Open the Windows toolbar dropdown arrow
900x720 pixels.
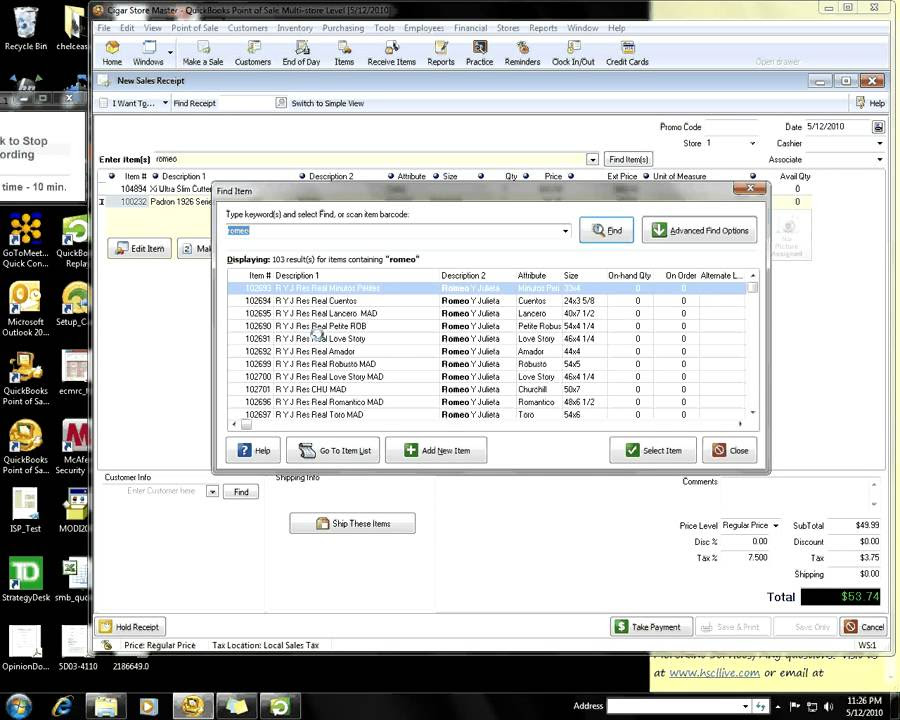(170, 52)
